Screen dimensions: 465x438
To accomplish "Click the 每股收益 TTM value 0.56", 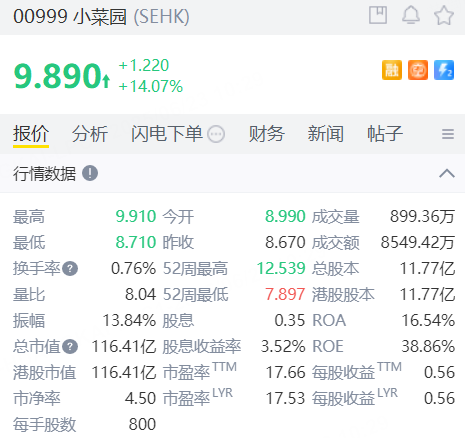I will (439, 372).
